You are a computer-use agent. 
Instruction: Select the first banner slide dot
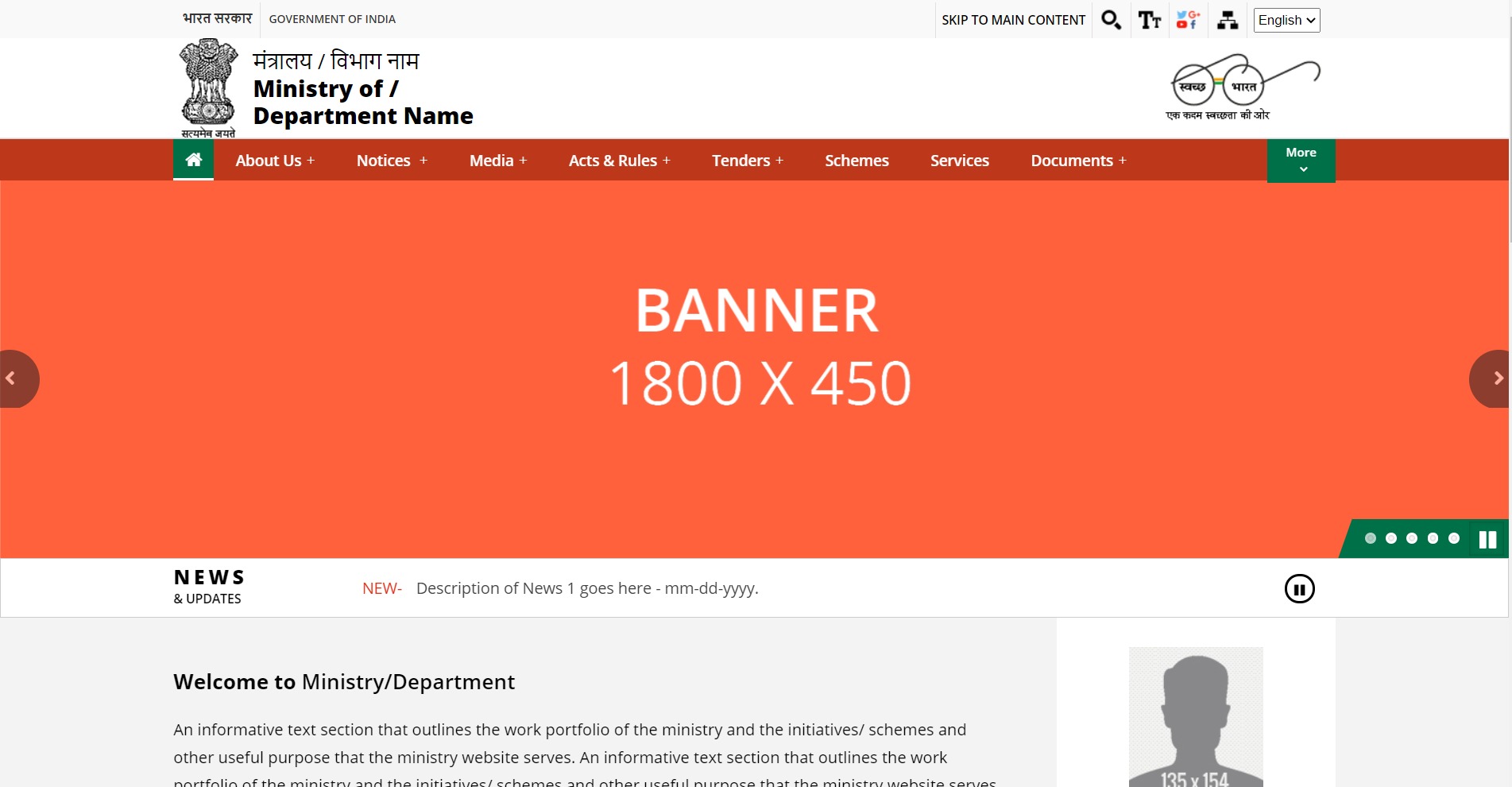pyautogui.click(x=1370, y=538)
